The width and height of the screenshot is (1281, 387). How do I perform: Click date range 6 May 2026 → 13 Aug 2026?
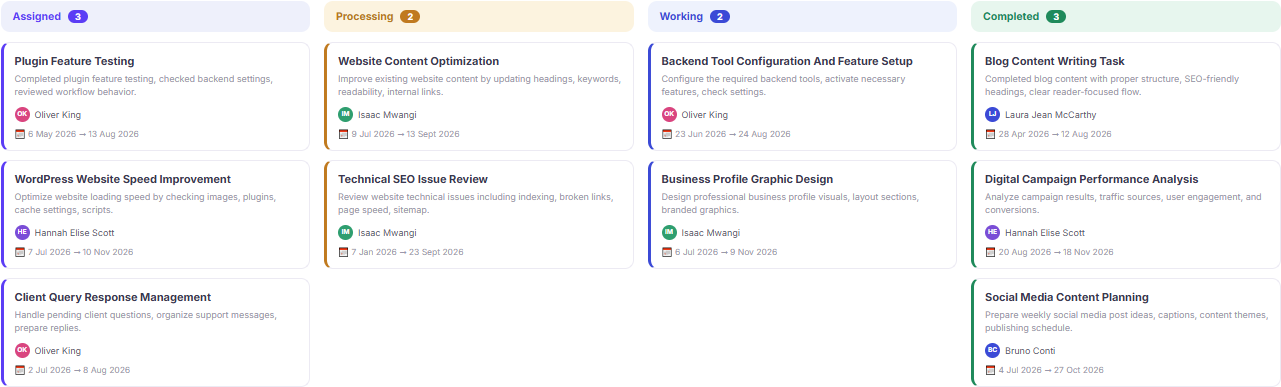pyautogui.click(x=83, y=134)
